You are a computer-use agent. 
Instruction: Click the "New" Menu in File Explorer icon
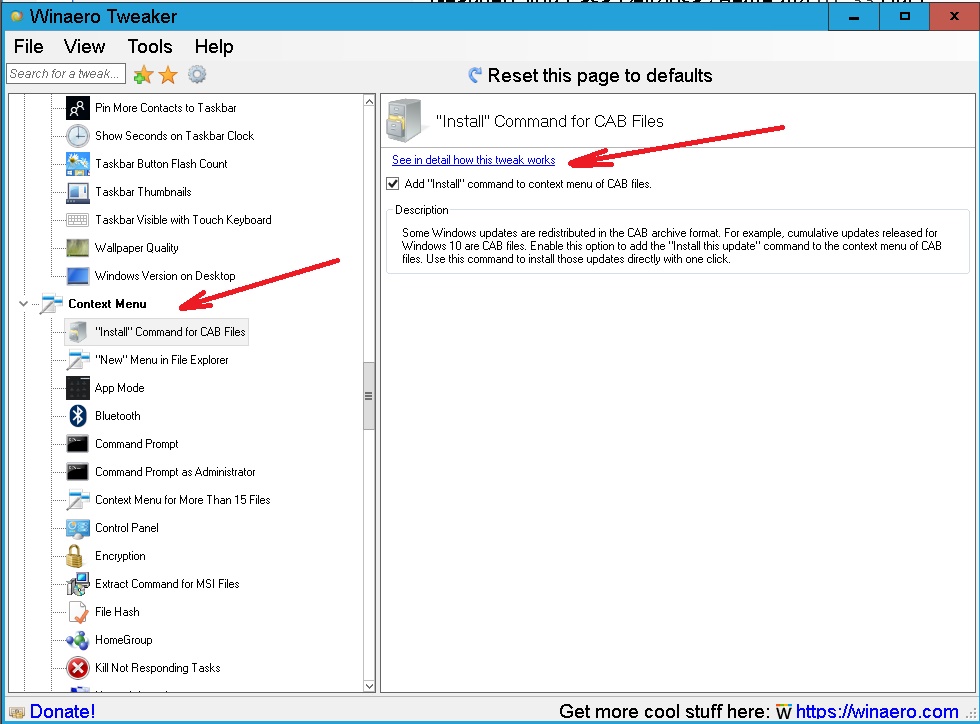(78, 360)
